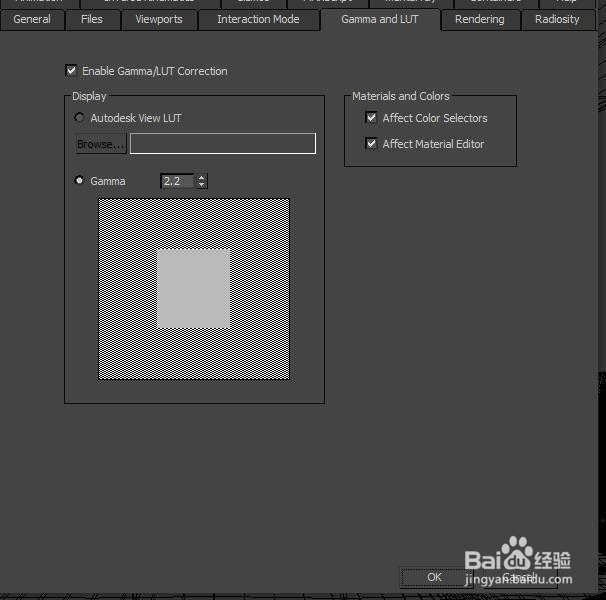Screen dimensions: 606x600
Task: Open the Rendering tab
Action: click(x=480, y=19)
